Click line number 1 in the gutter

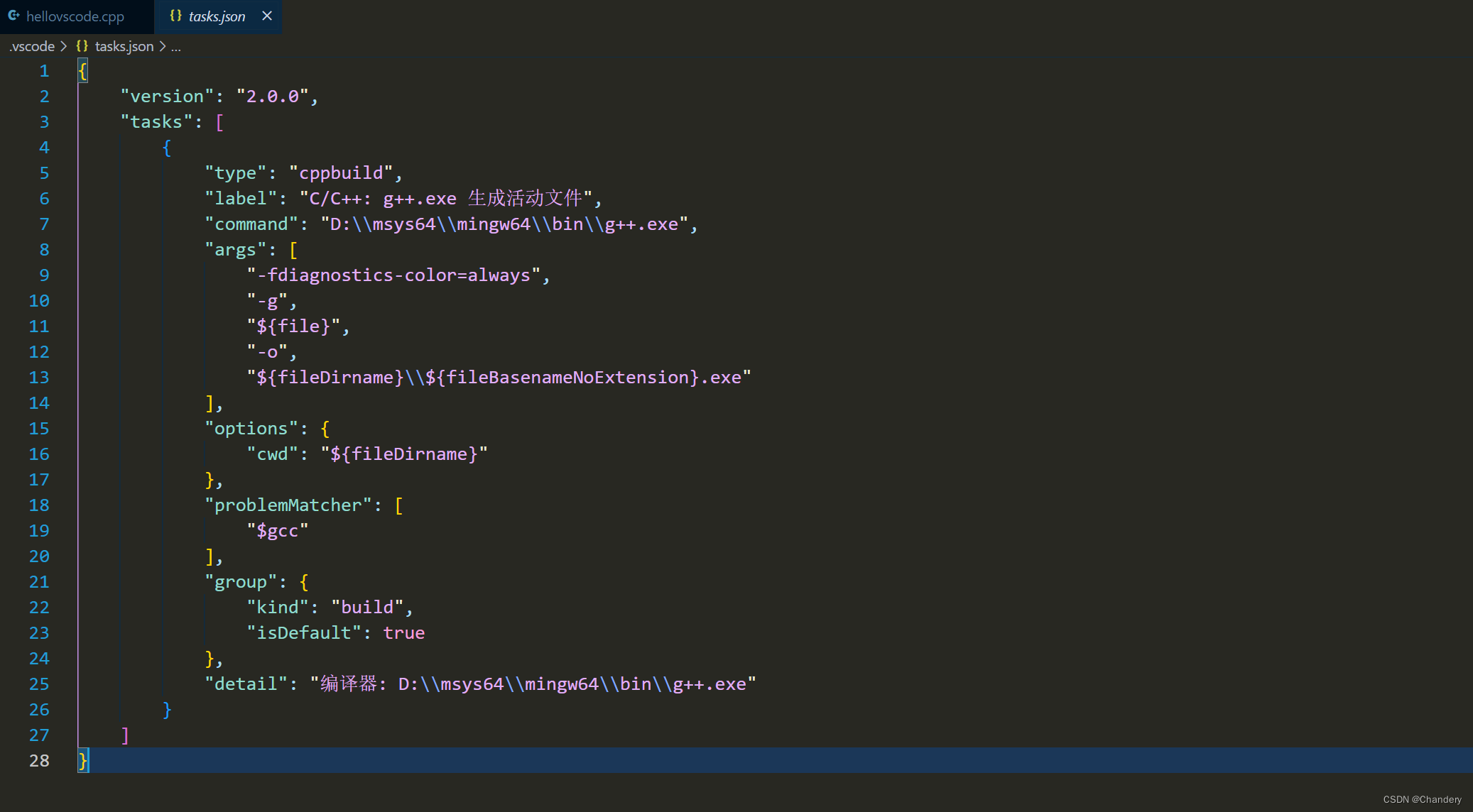(x=44, y=71)
